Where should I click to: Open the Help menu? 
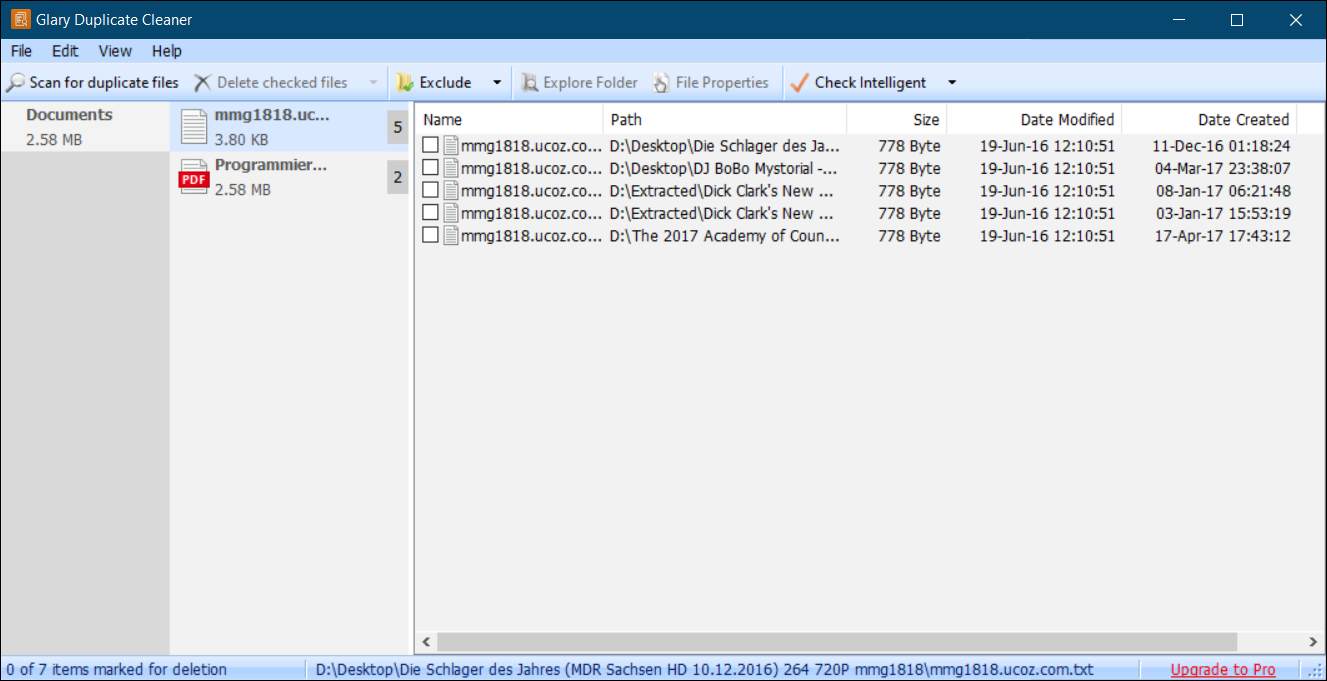tap(167, 51)
